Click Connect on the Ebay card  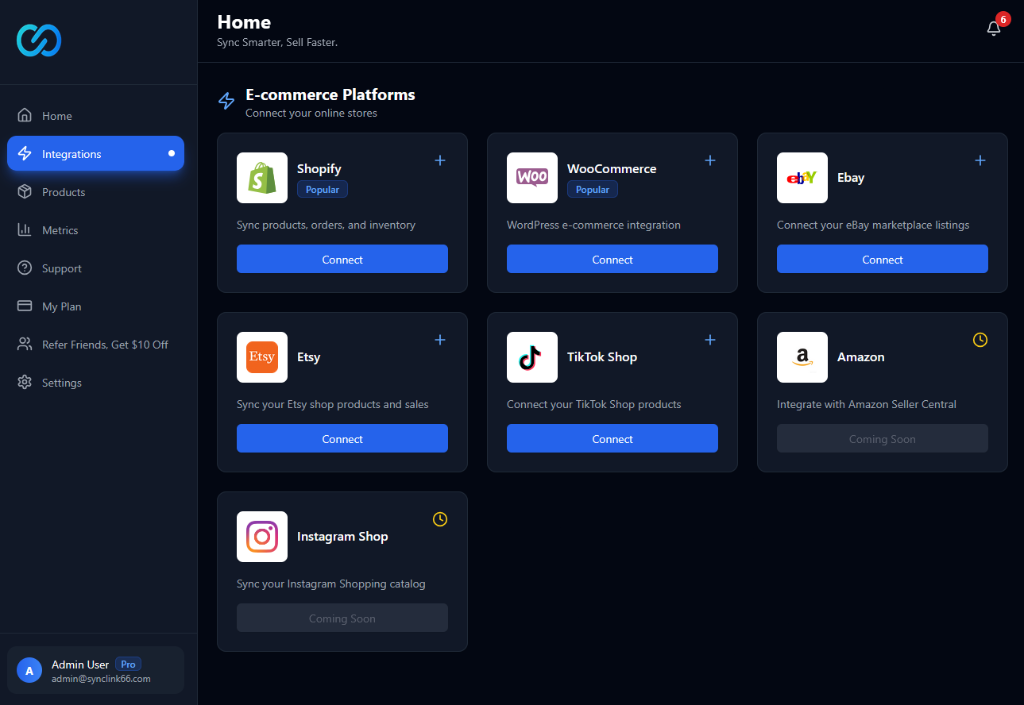click(882, 259)
